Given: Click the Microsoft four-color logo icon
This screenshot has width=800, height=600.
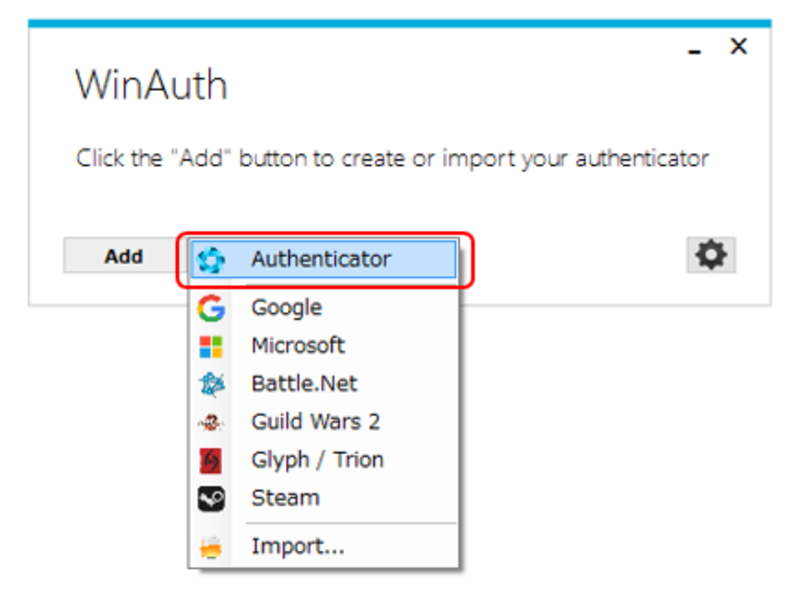Looking at the screenshot, I should click(211, 347).
